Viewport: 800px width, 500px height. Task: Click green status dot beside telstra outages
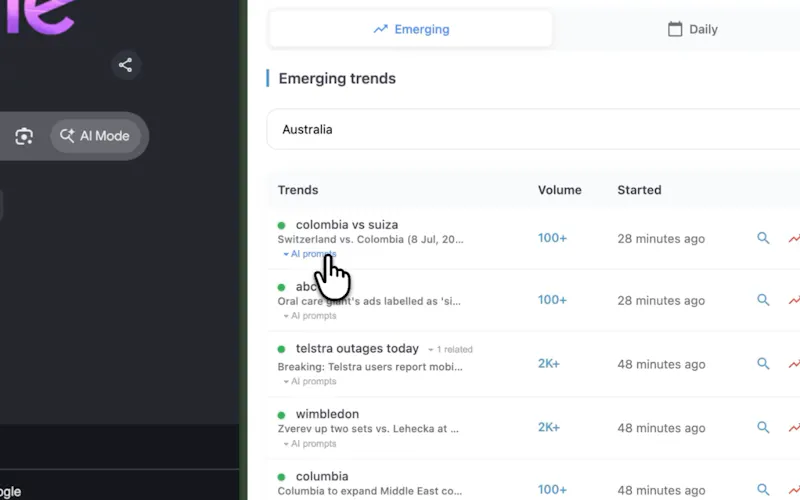[281, 349]
